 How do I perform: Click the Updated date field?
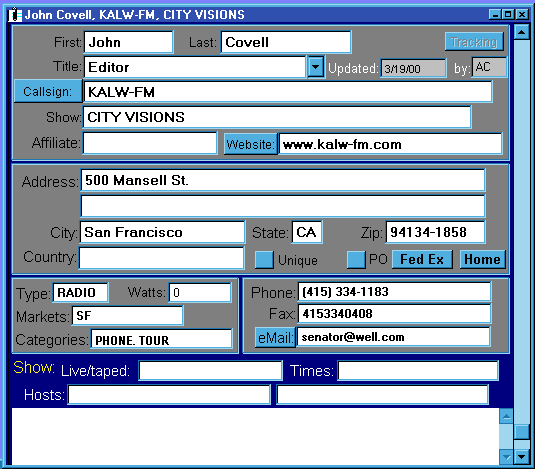point(413,69)
